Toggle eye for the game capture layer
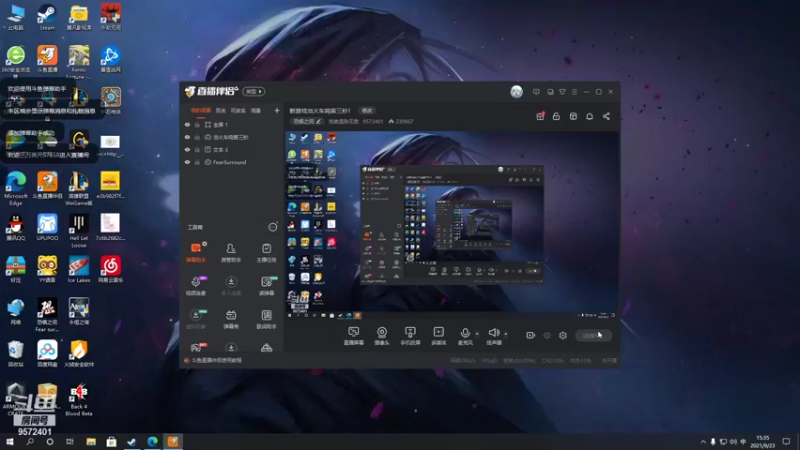The height and width of the screenshot is (450, 800). [187, 137]
